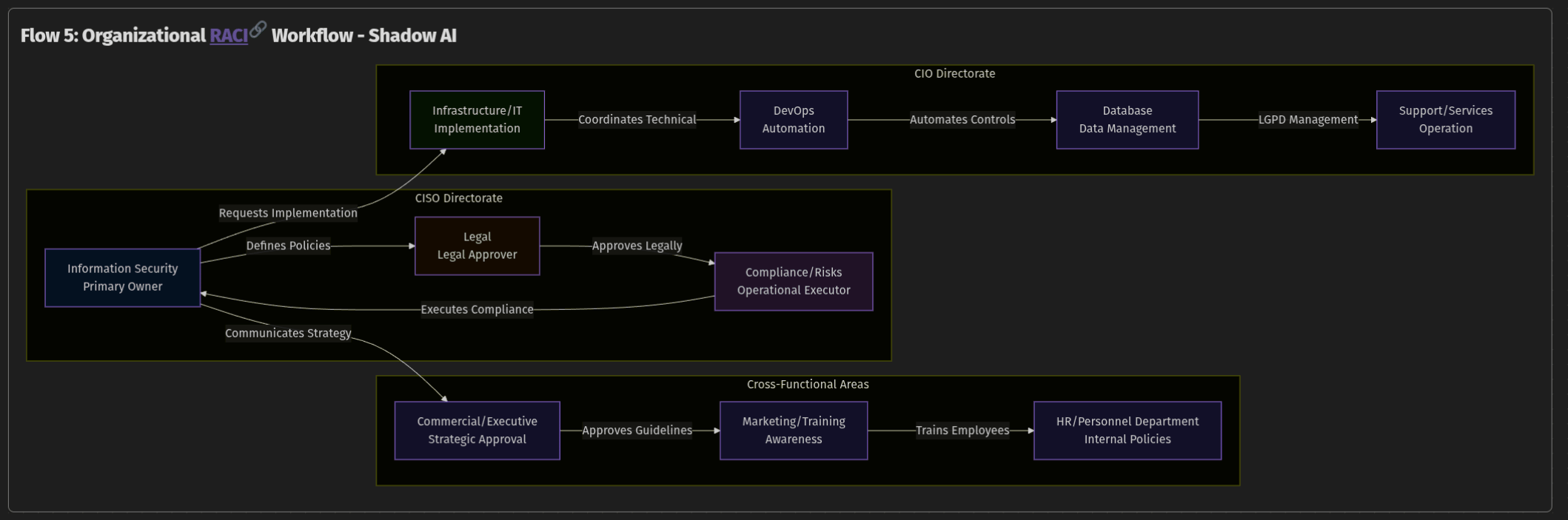Click the Marketing/Training Awareness node
1568x520 pixels.
(x=793, y=430)
